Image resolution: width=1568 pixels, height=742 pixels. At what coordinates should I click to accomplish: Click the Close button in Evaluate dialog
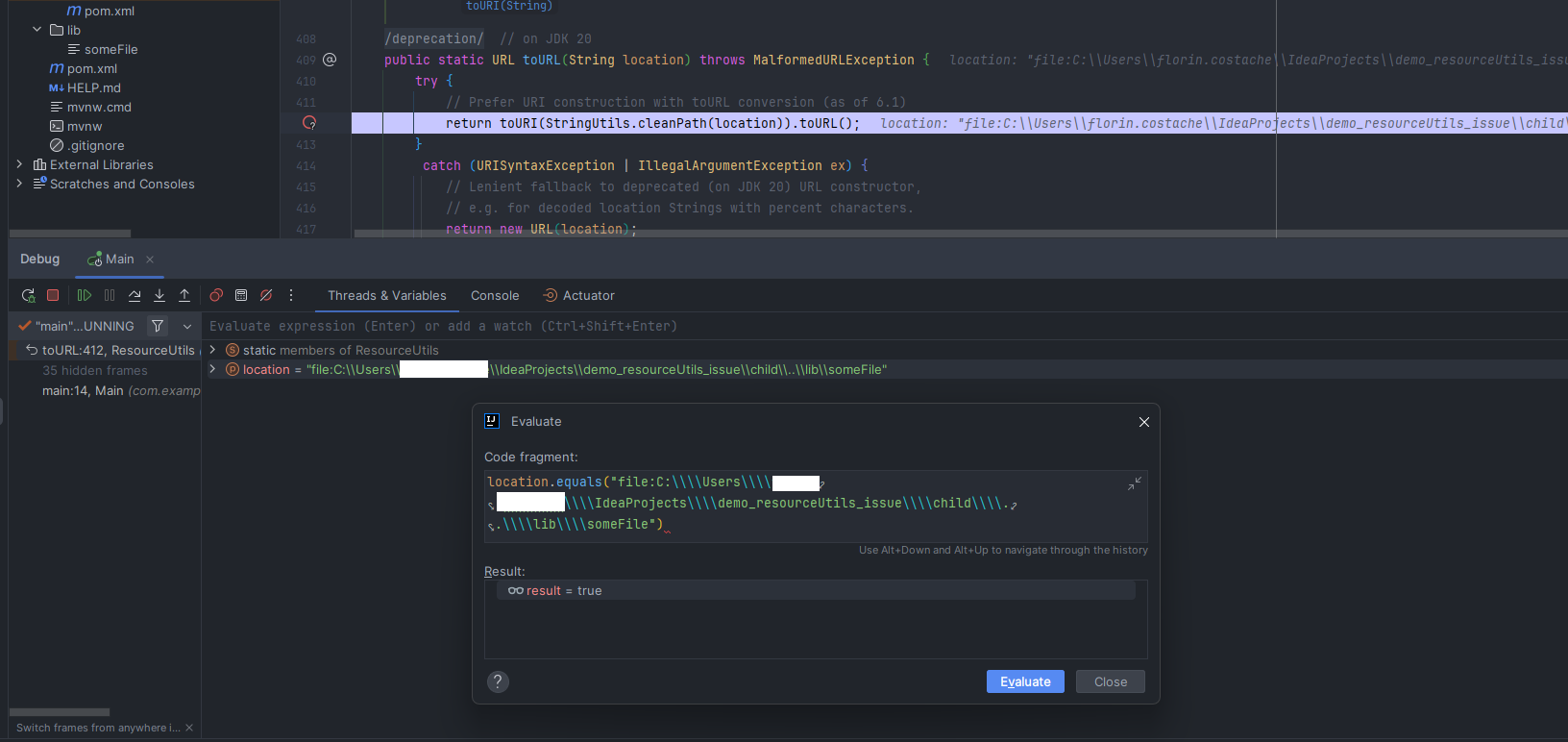pos(1111,681)
